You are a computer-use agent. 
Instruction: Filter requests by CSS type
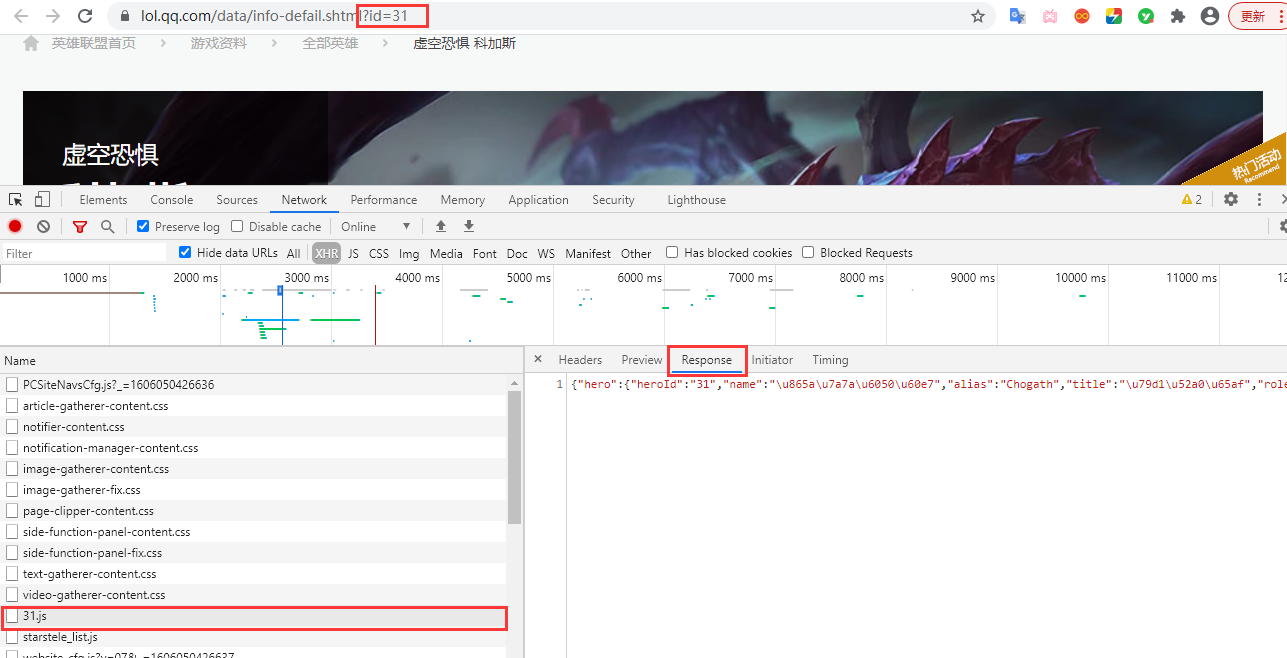[x=379, y=254]
